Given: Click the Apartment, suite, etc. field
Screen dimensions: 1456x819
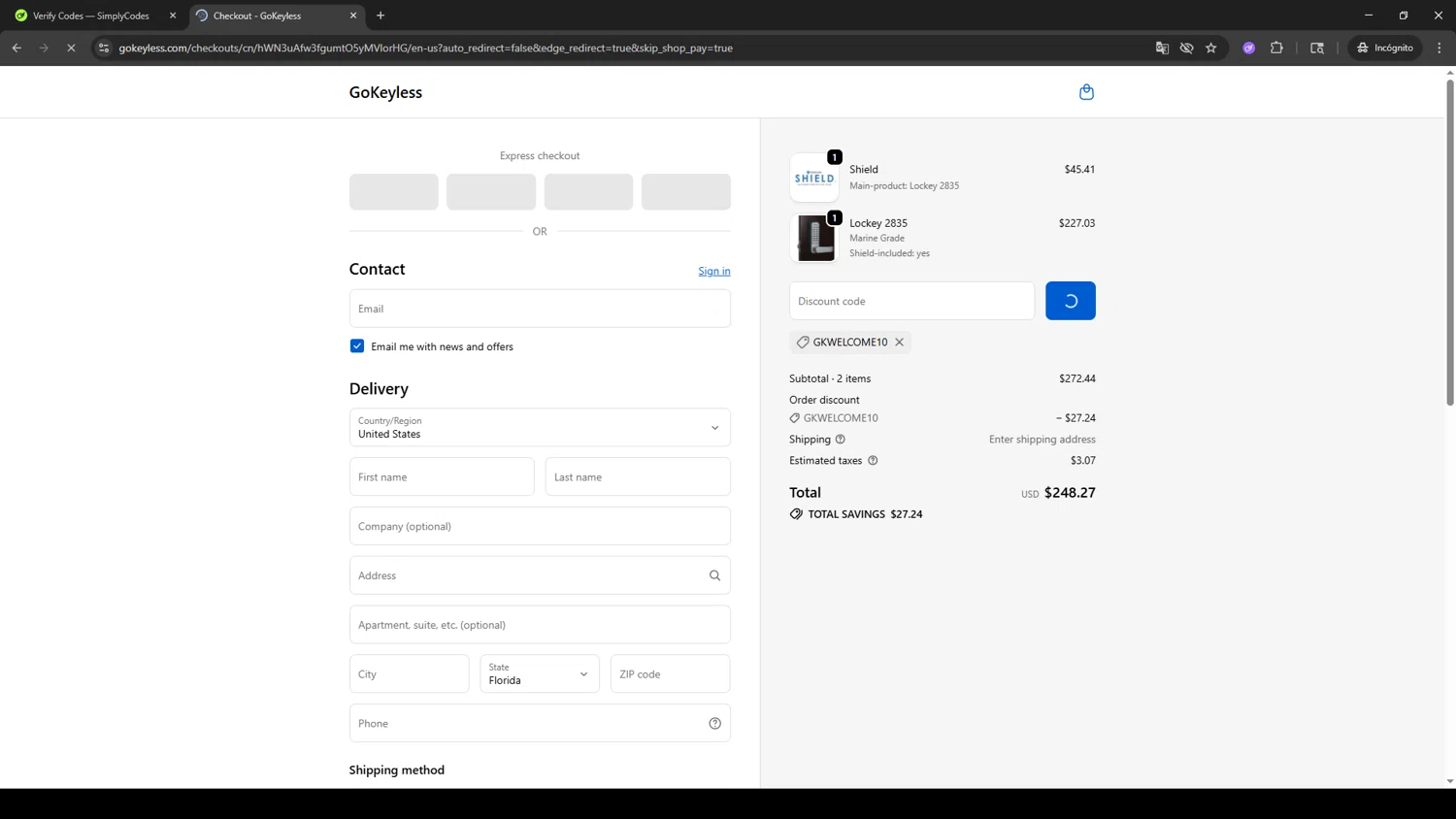Looking at the screenshot, I should [540, 625].
